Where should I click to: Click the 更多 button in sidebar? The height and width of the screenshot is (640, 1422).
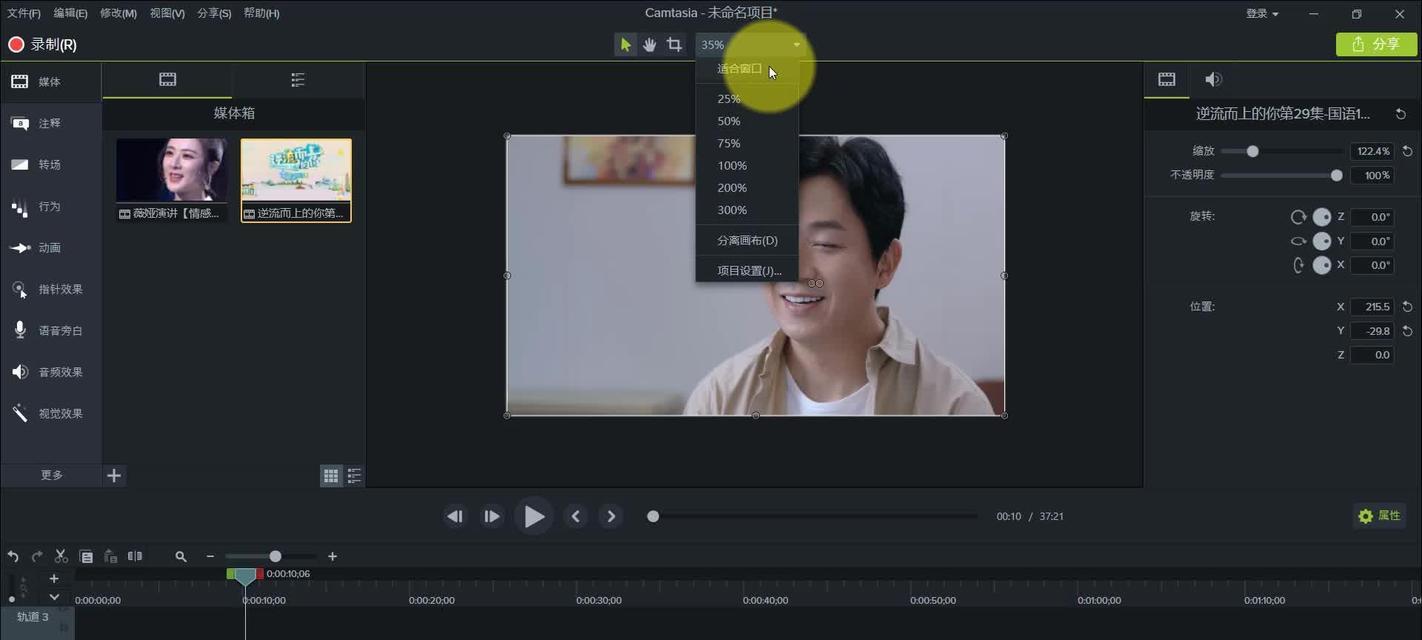coord(51,475)
